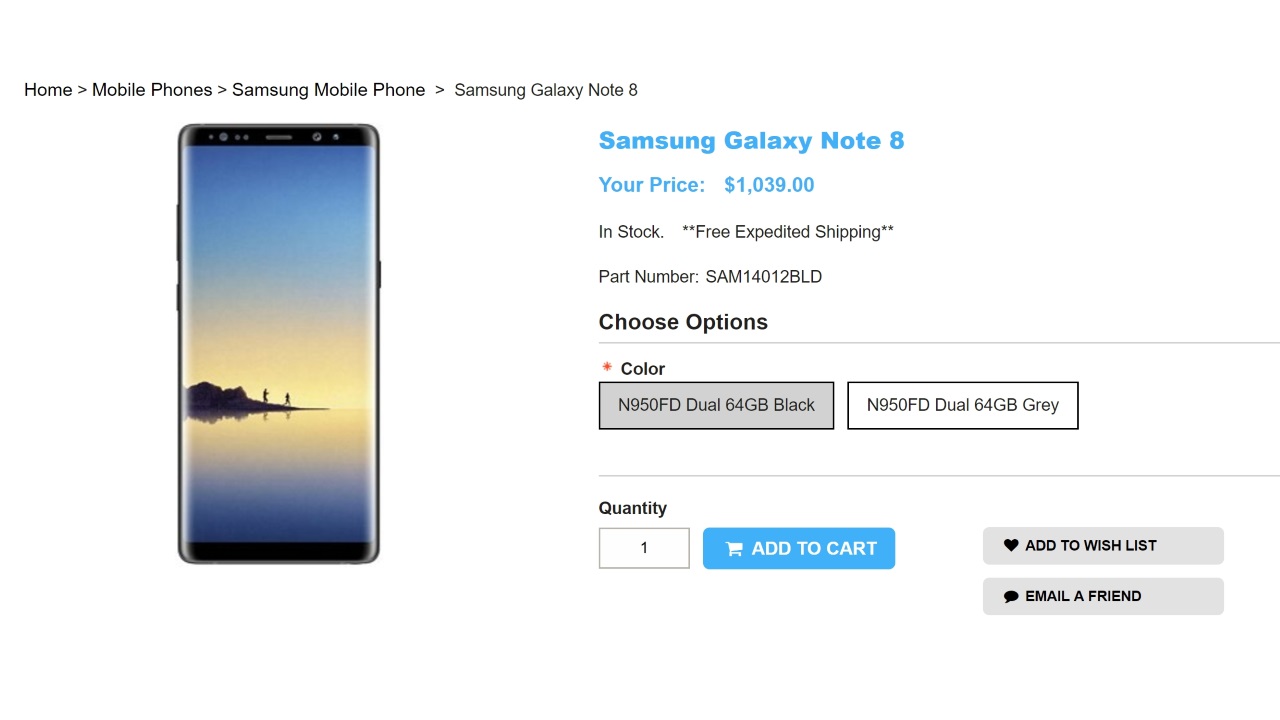Click the speech bubble email icon
This screenshot has height=720, width=1280.
pos(1011,596)
